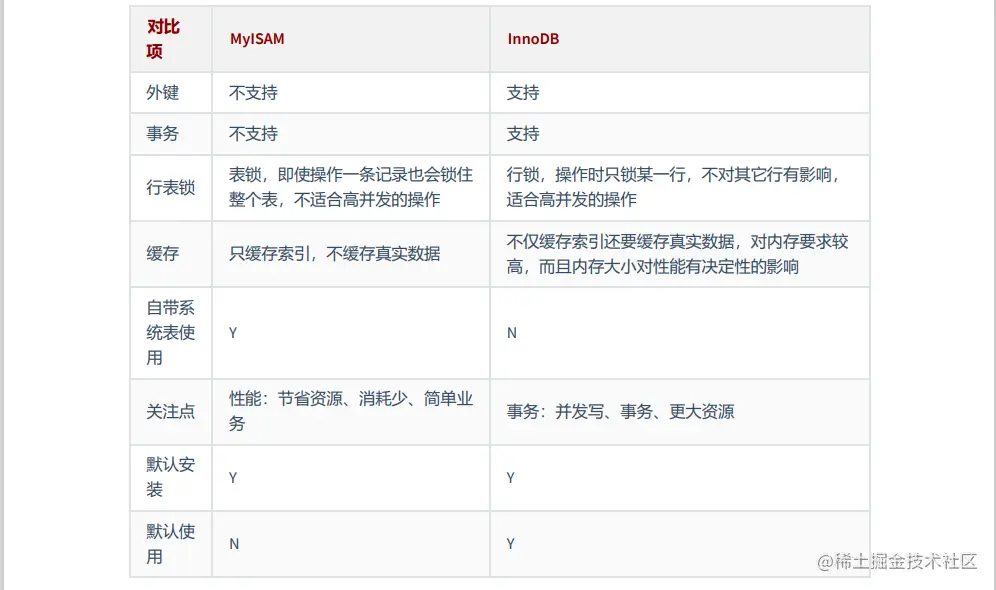
Task: Select the '默认安装' row label
Action: point(170,477)
